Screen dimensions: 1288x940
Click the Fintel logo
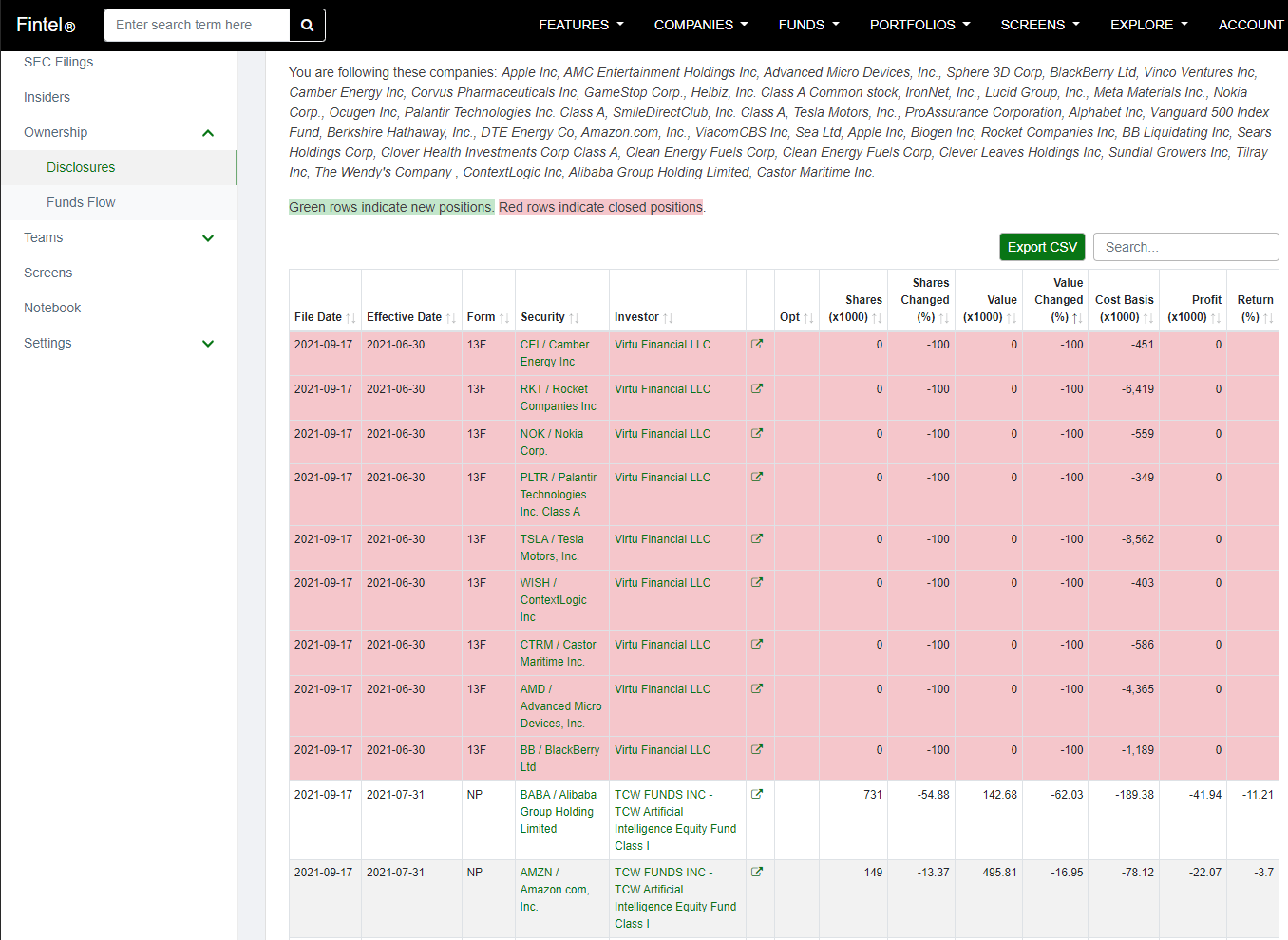point(46,25)
